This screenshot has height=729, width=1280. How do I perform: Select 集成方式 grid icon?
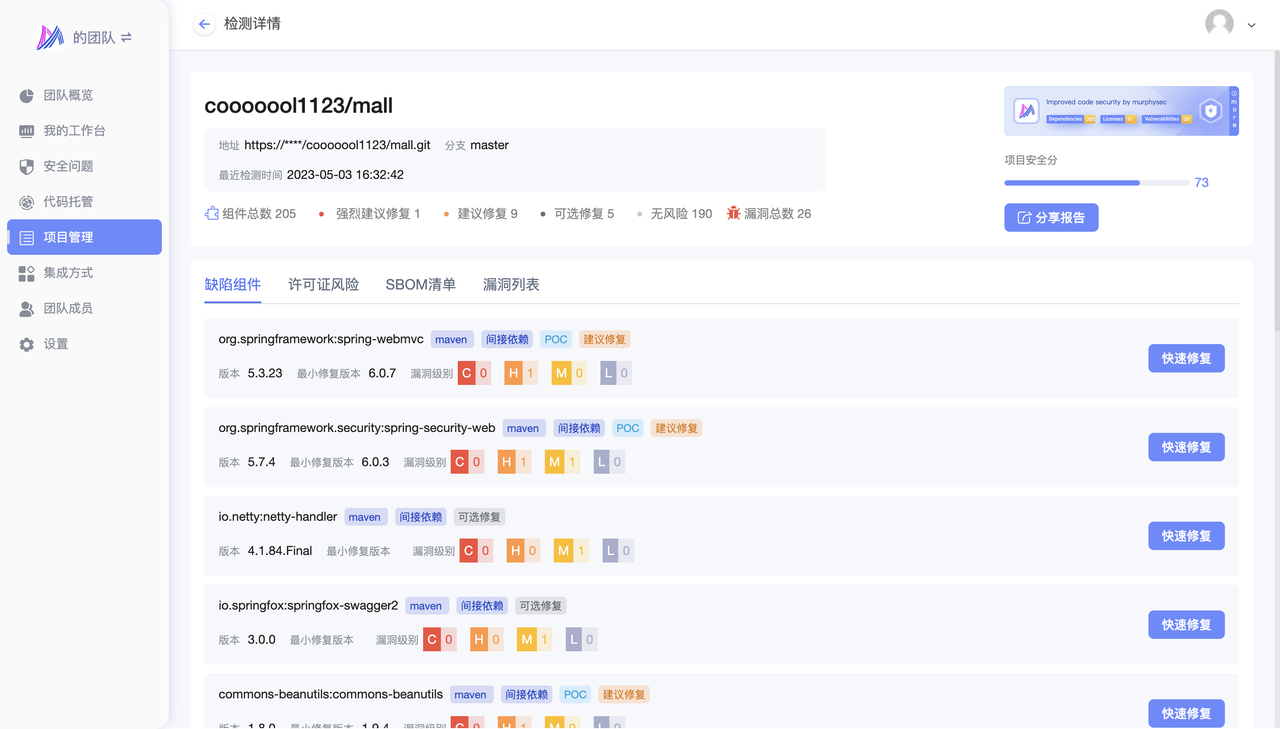pos(27,273)
